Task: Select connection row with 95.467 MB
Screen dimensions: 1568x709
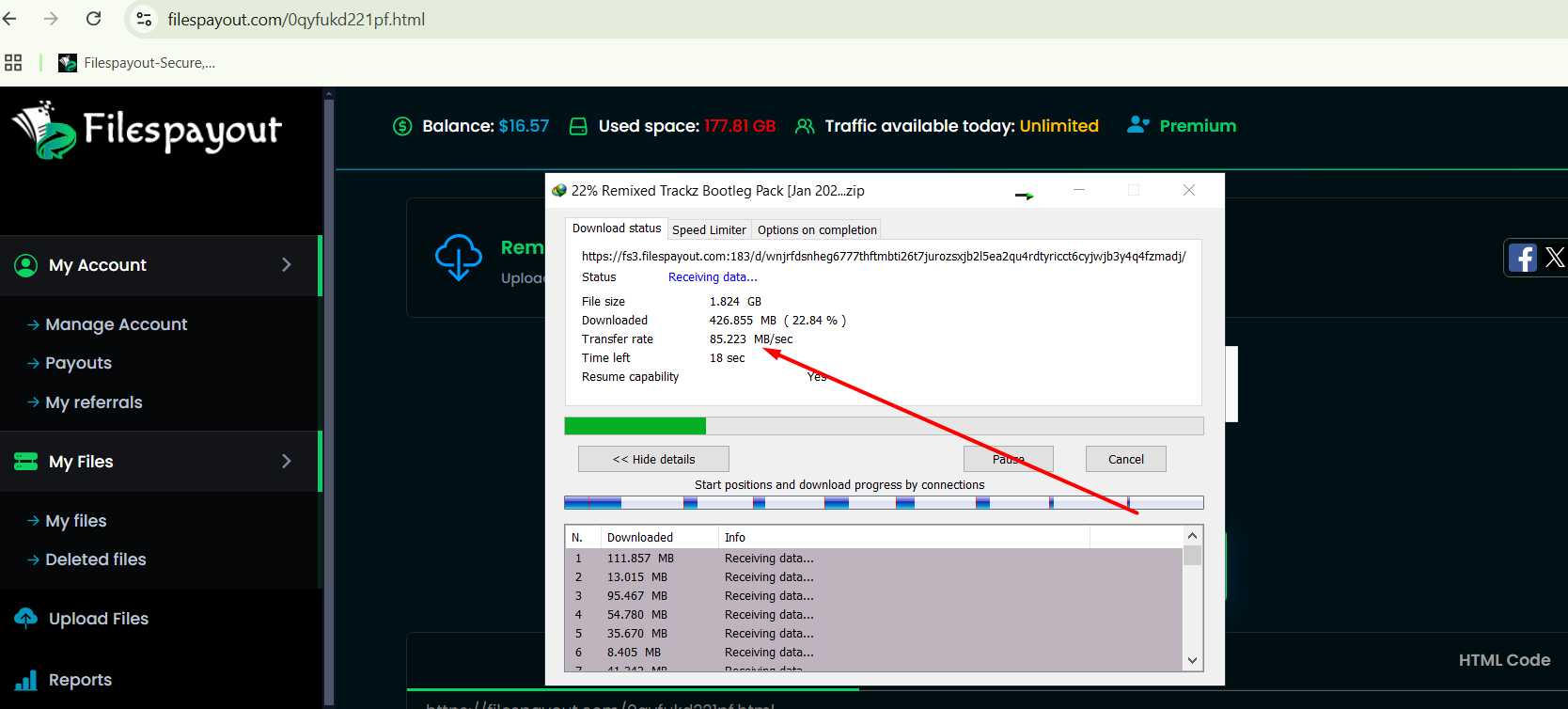Action: tap(874, 596)
